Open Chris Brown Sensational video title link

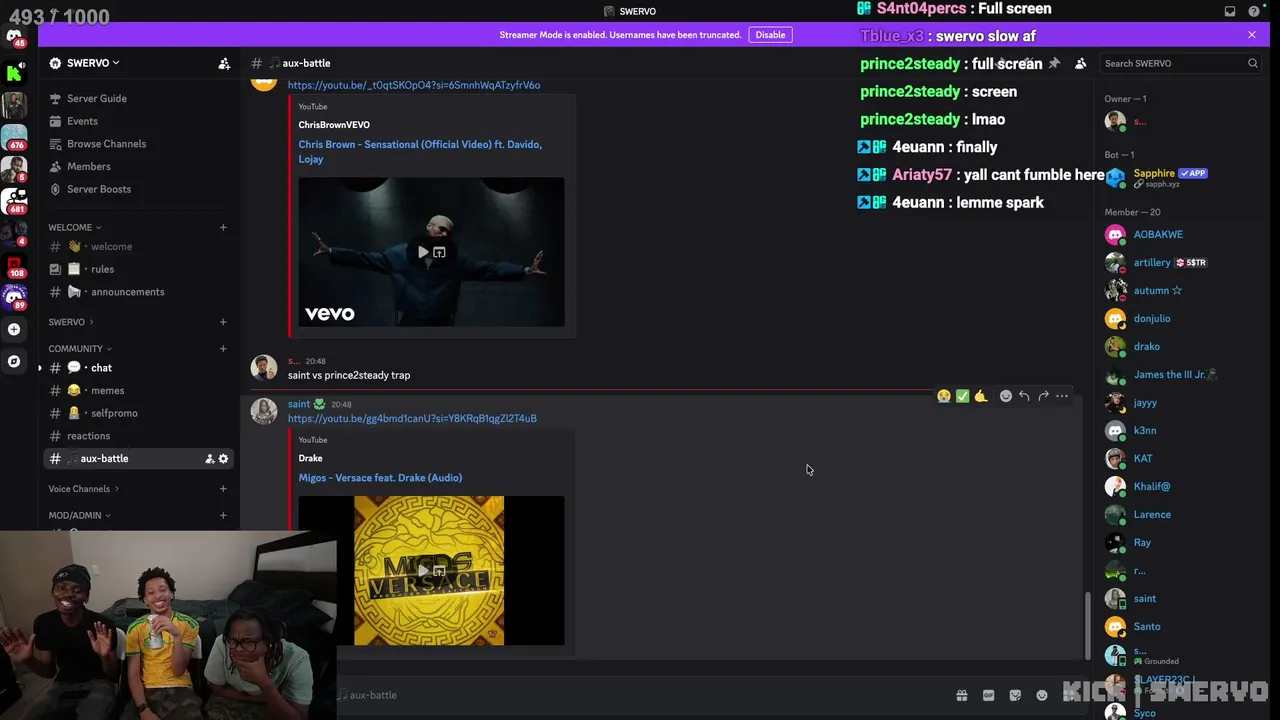[x=420, y=152]
